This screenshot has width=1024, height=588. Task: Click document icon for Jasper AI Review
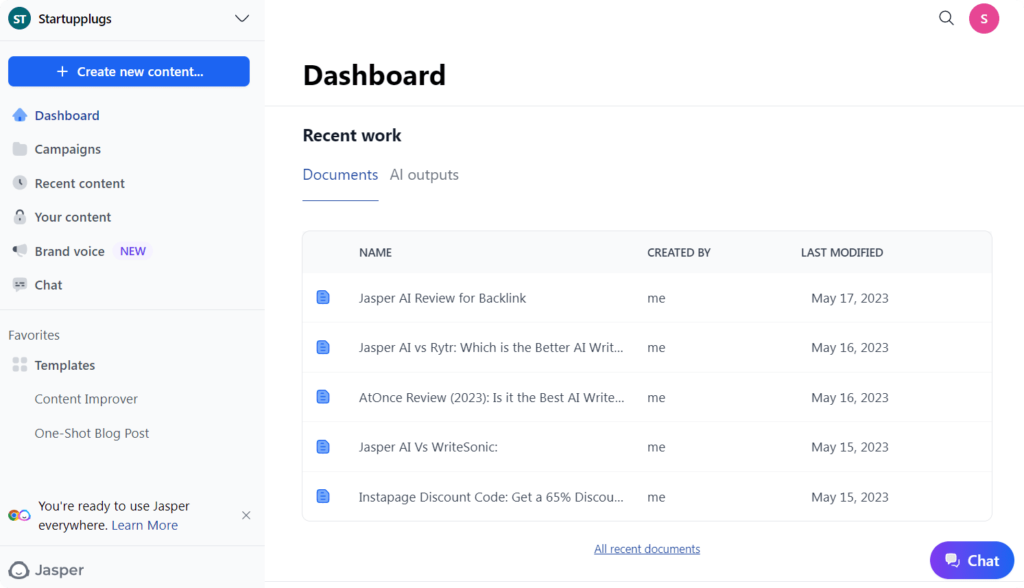click(x=323, y=297)
